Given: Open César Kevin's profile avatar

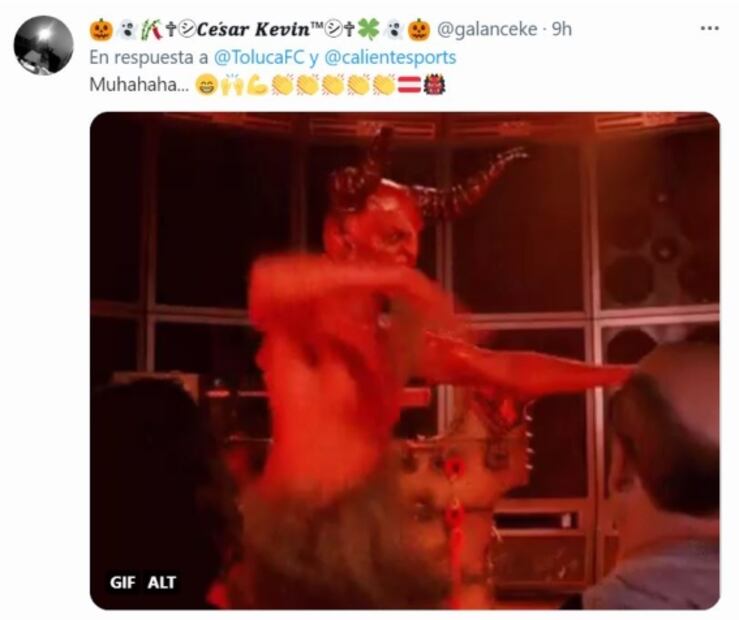Looking at the screenshot, I should 43,45.
